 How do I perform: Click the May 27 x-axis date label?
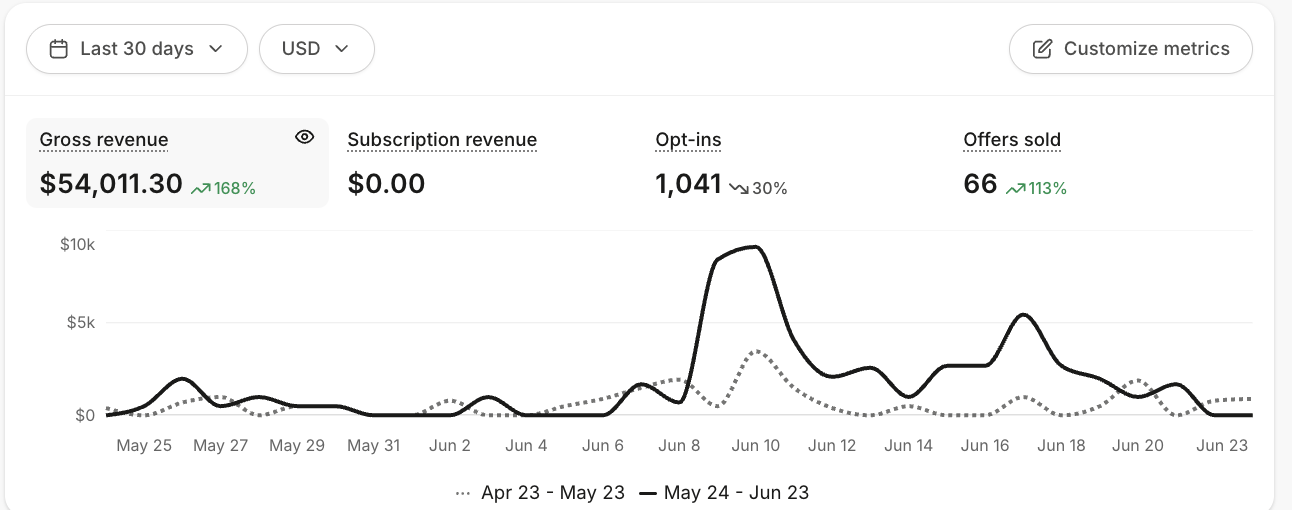point(220,446)
